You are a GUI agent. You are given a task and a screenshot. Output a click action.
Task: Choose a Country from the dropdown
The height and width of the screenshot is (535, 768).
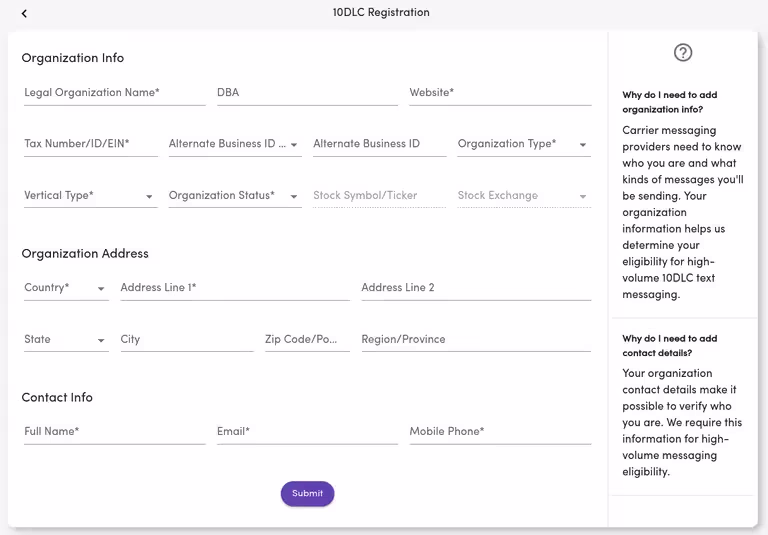(66, 288)
